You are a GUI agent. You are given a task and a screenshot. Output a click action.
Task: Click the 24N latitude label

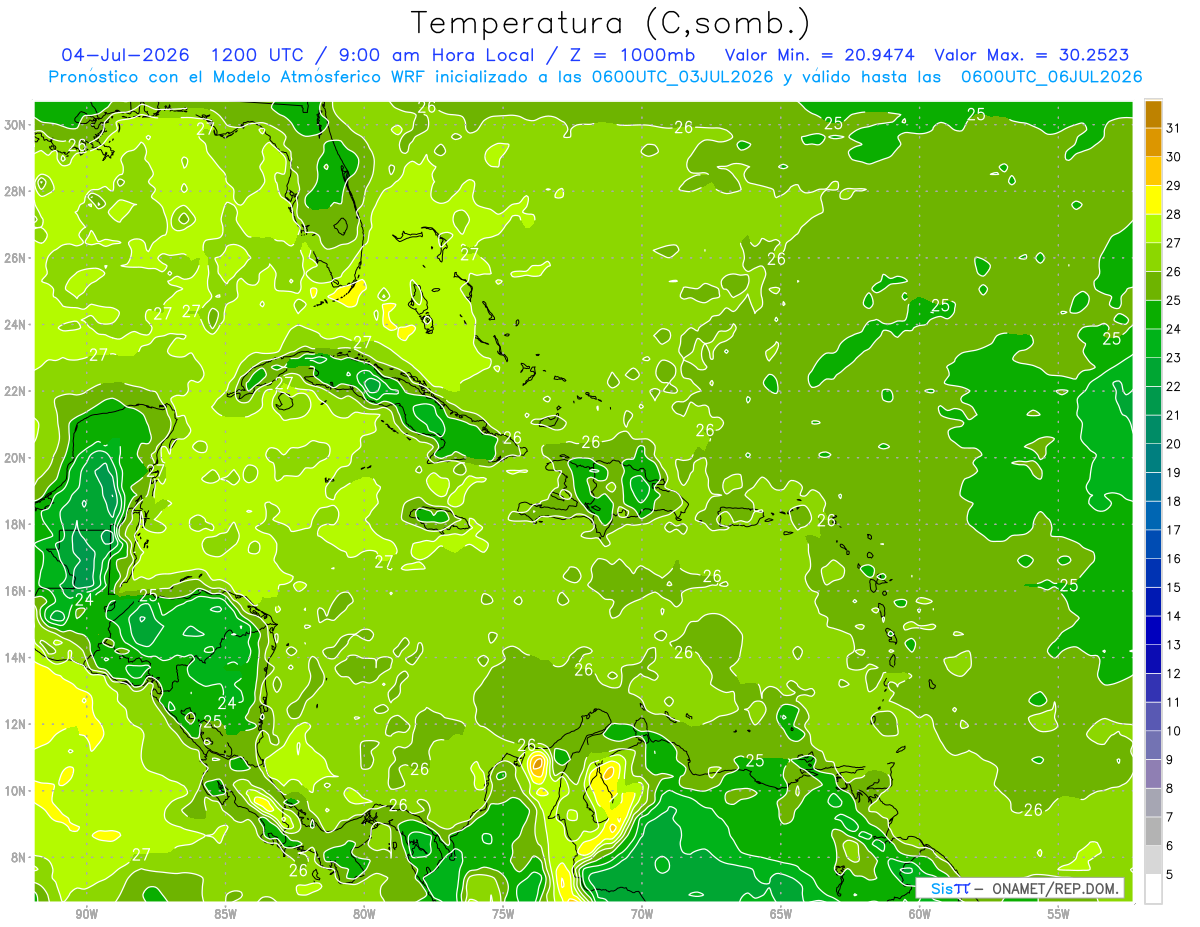[x=15, y=325]
